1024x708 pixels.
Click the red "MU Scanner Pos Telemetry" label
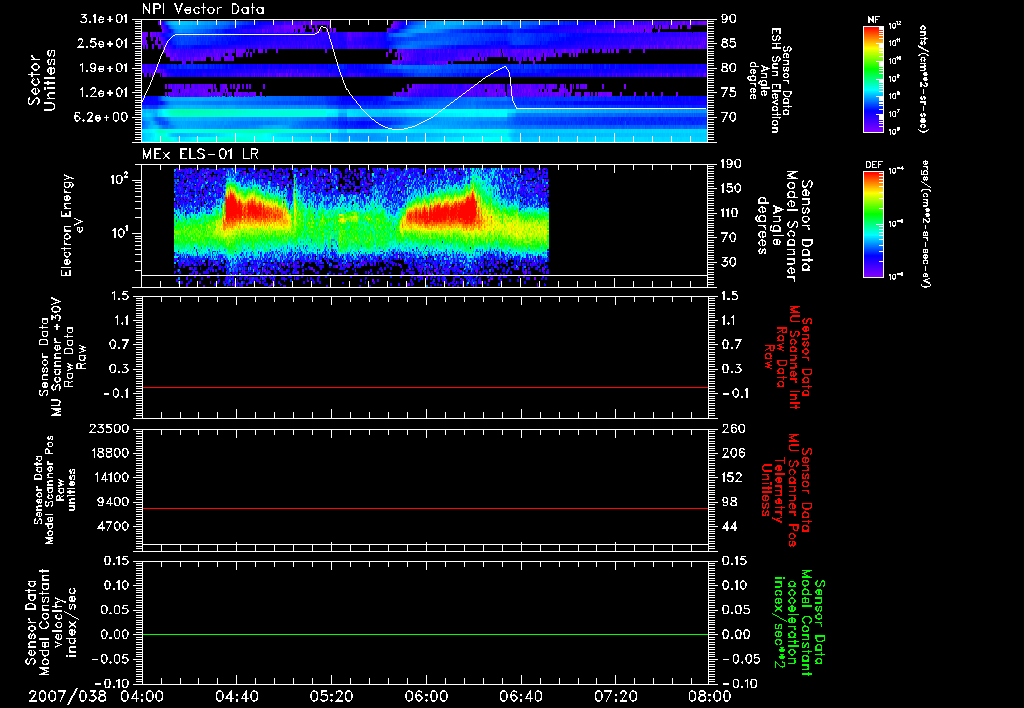(x=787, y=490)
